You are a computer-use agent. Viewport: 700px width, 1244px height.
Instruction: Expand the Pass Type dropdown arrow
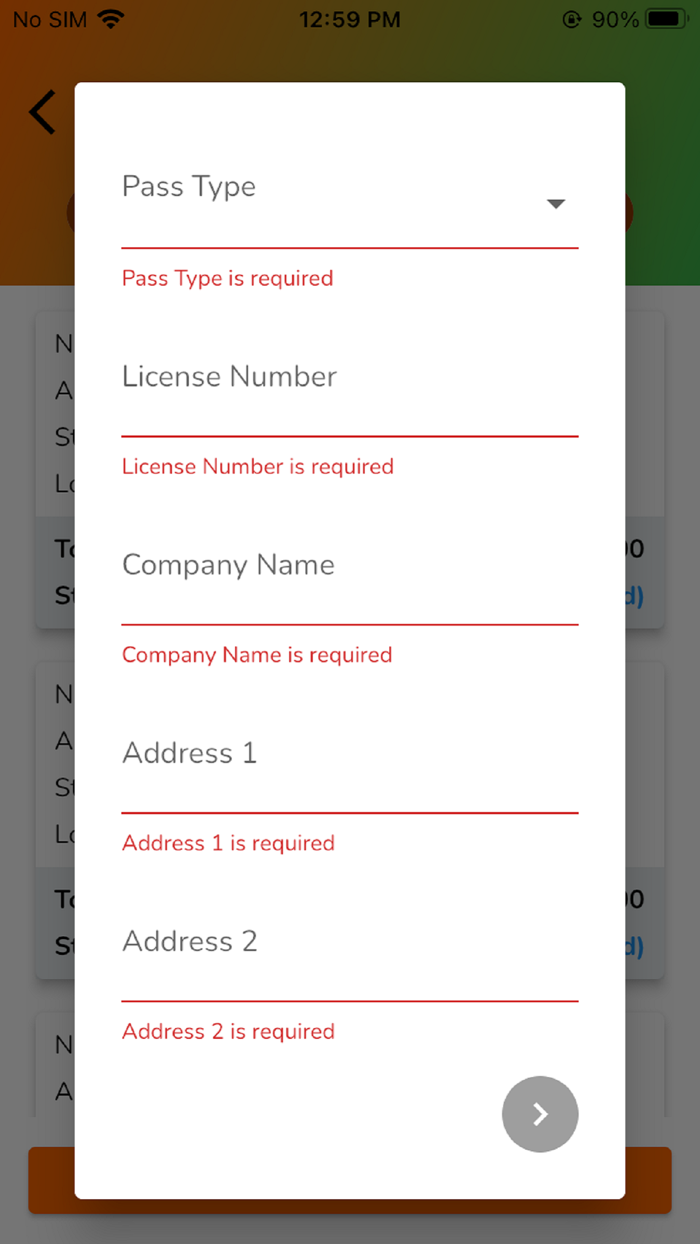tap(556, 204)
